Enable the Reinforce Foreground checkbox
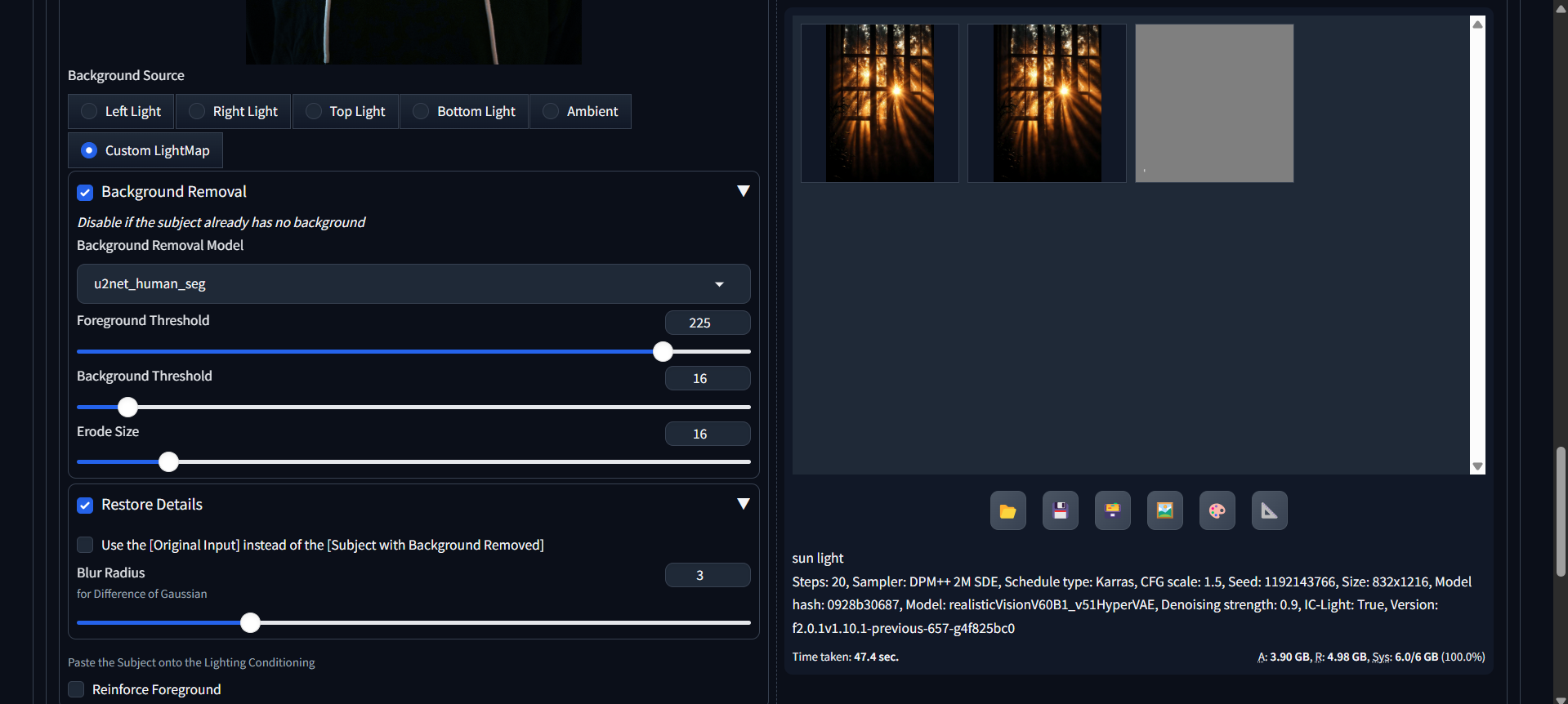The height and width of the screenshot is (704, 1568). coord(77,689)
